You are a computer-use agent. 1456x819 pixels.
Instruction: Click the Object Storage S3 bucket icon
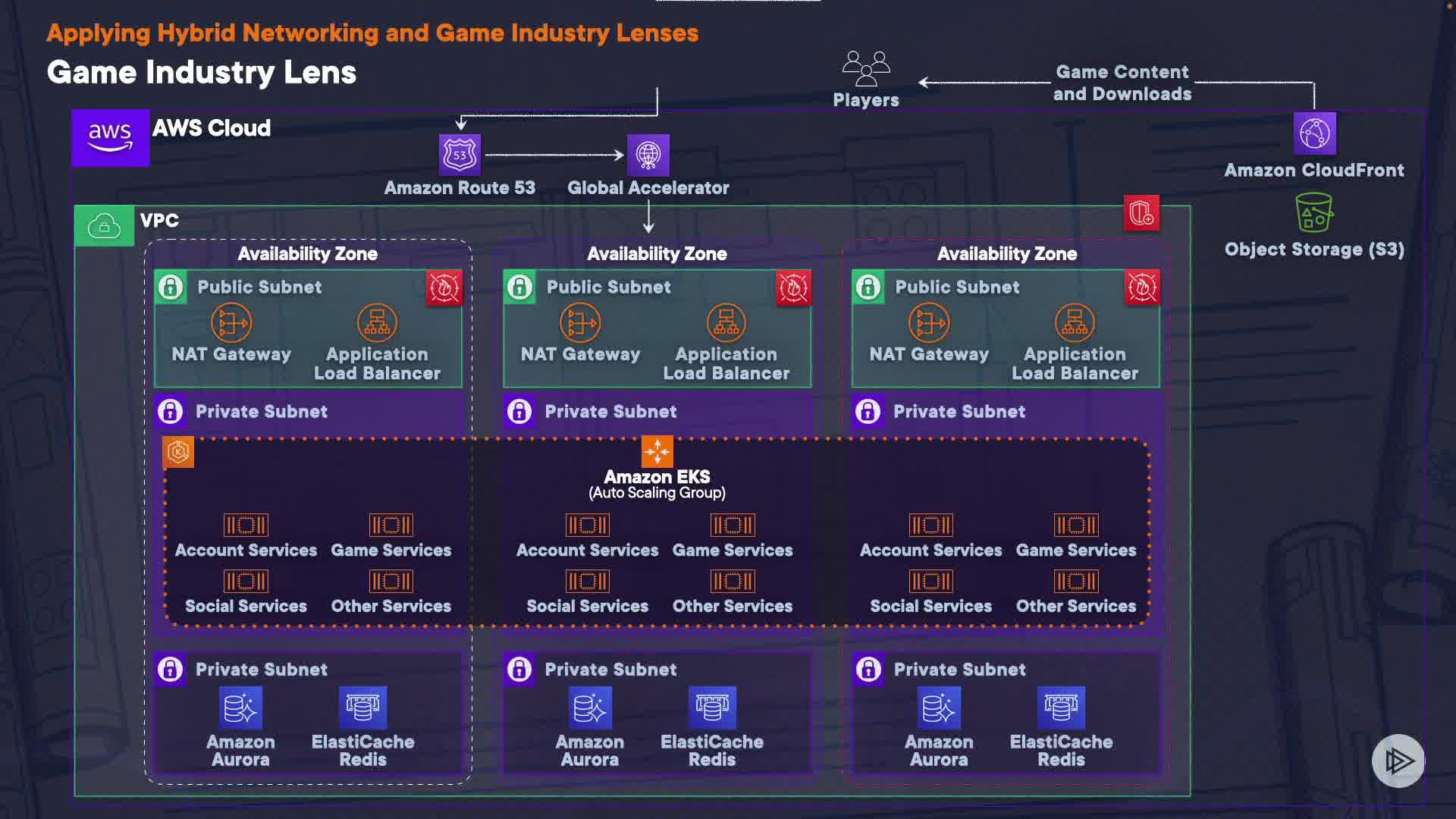(1314, 213)
